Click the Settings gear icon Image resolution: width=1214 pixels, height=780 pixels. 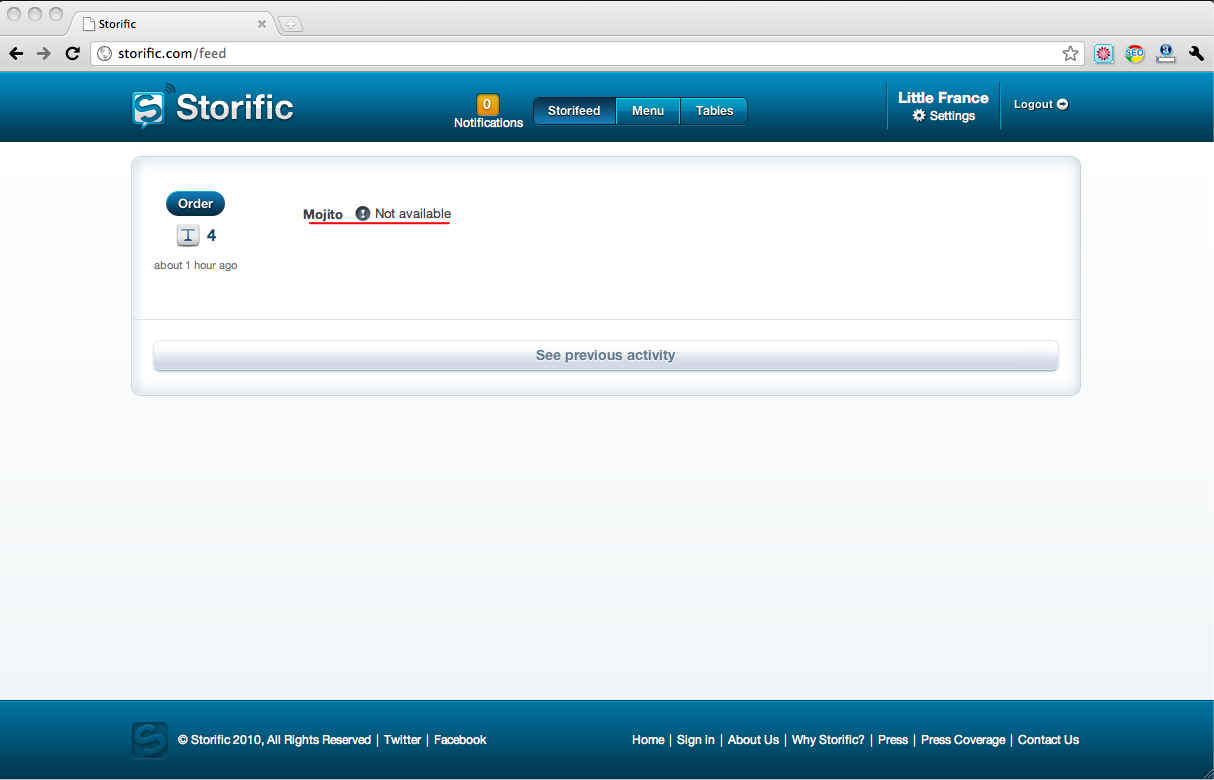[919, 116]
